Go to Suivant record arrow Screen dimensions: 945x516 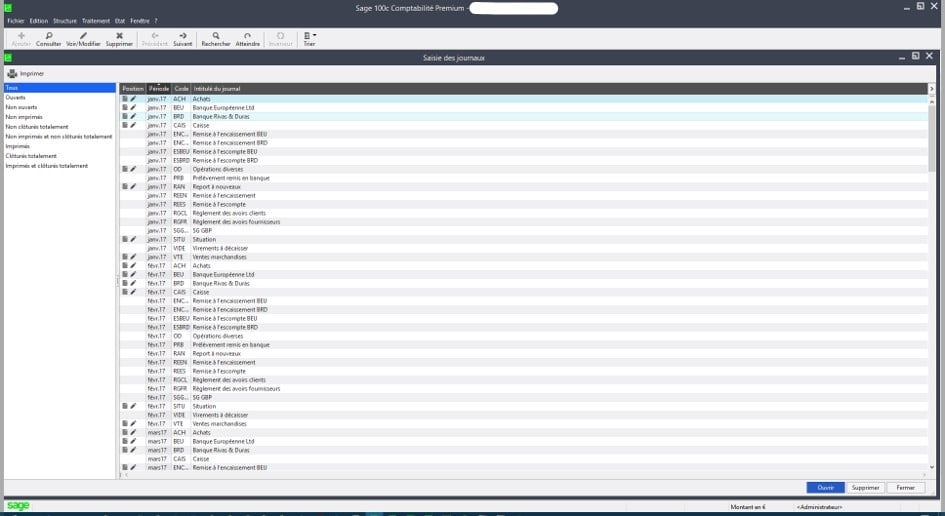[183, 36]
